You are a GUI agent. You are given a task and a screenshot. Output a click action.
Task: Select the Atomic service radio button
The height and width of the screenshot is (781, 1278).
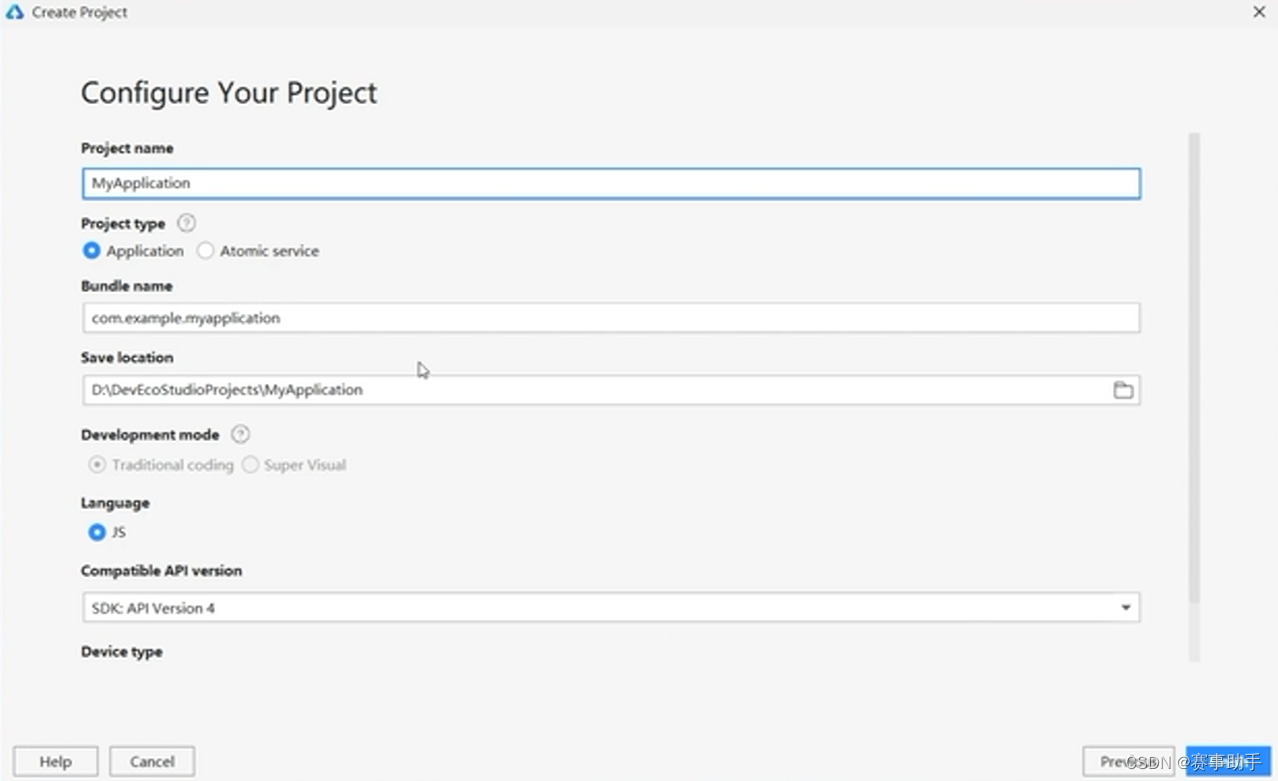click(205, 251)
